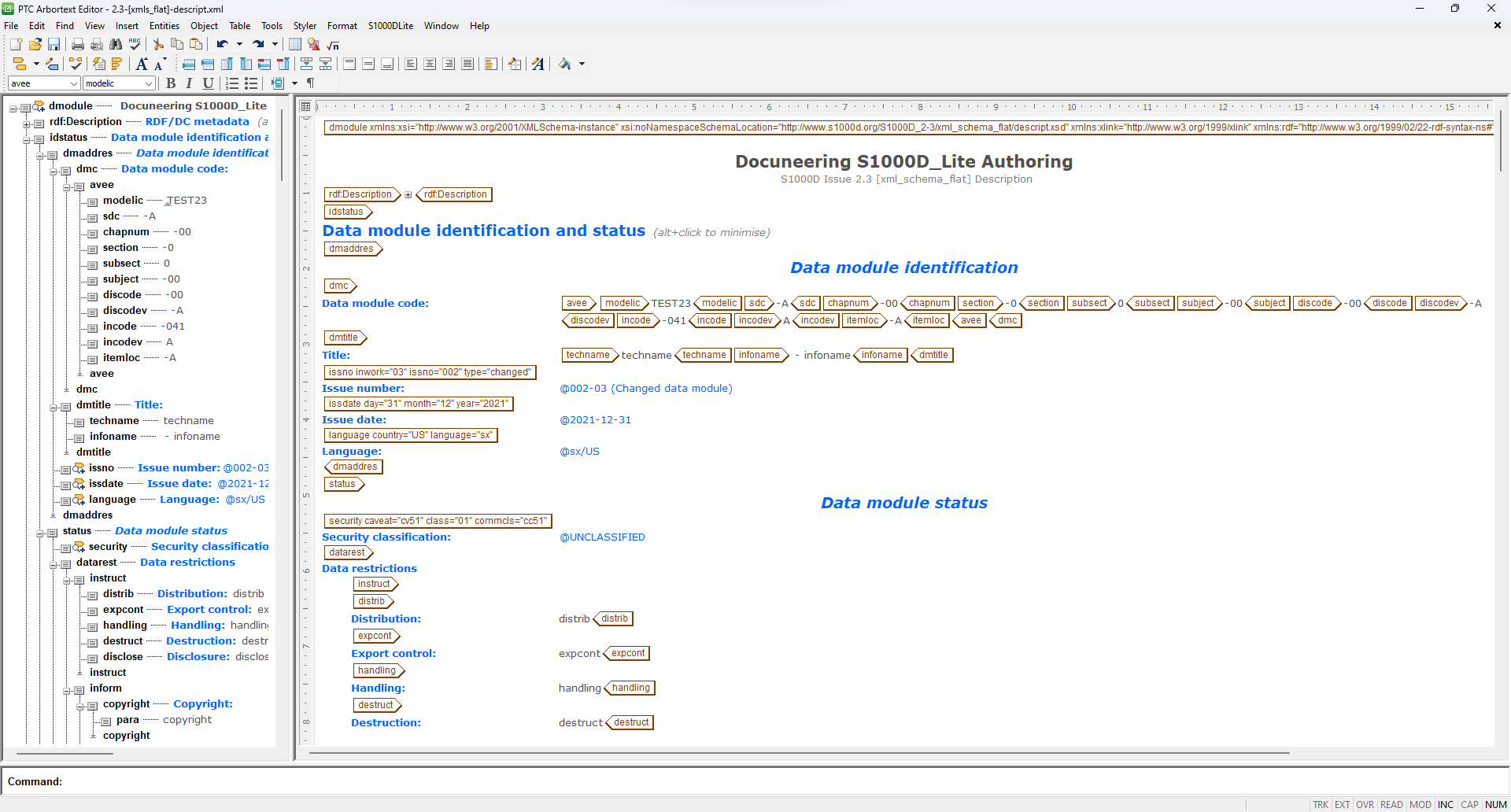Select the dmaddres opening tag in document
The image size is (1511, 812).
(x=353, y=249)
